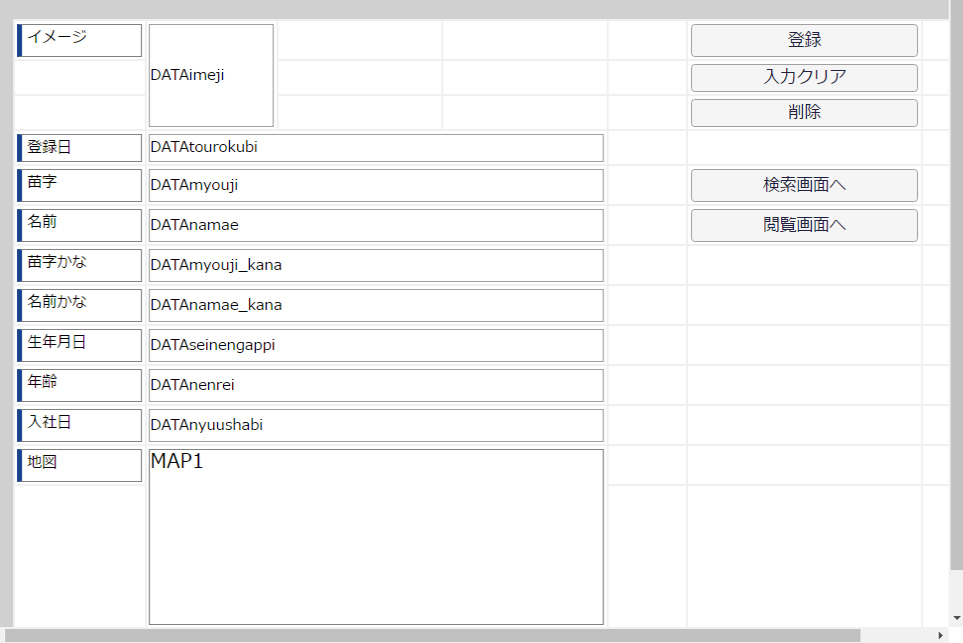Select the 苗字かな label
This screenshot has width=963, height=643.
click(79, 265)
